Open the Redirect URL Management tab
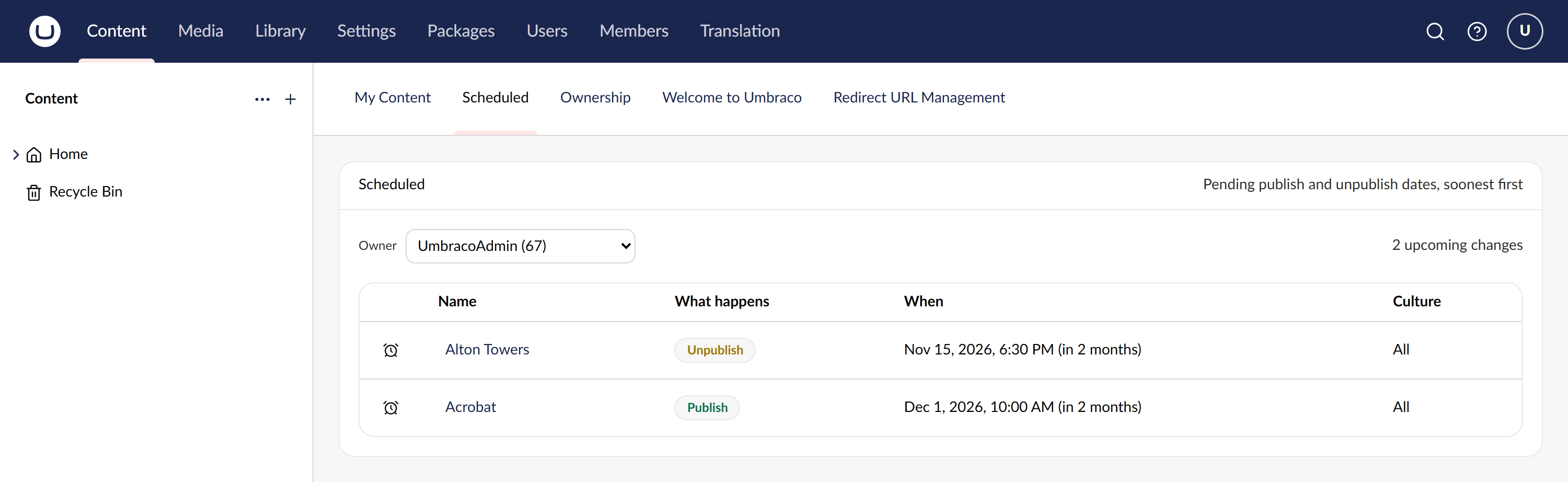This screenshot has width=1568, height=482. click(x=919, y=97)
